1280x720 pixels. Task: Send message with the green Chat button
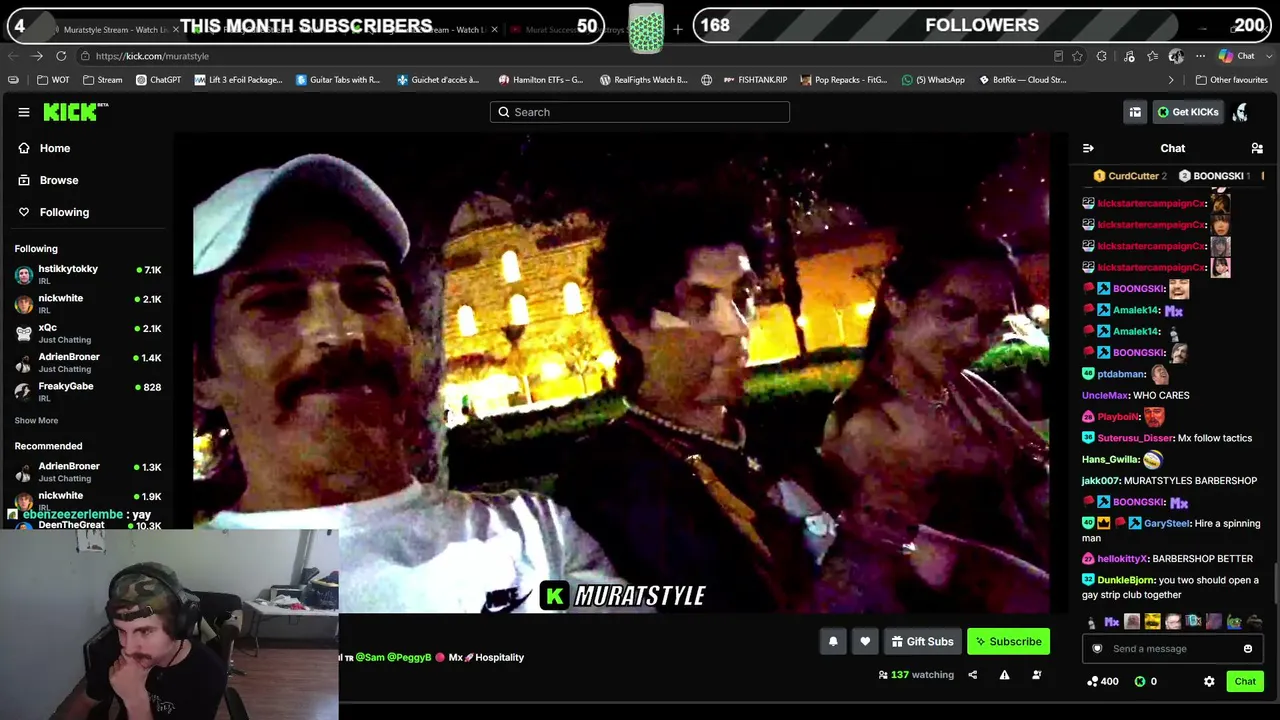[1245, 681]
